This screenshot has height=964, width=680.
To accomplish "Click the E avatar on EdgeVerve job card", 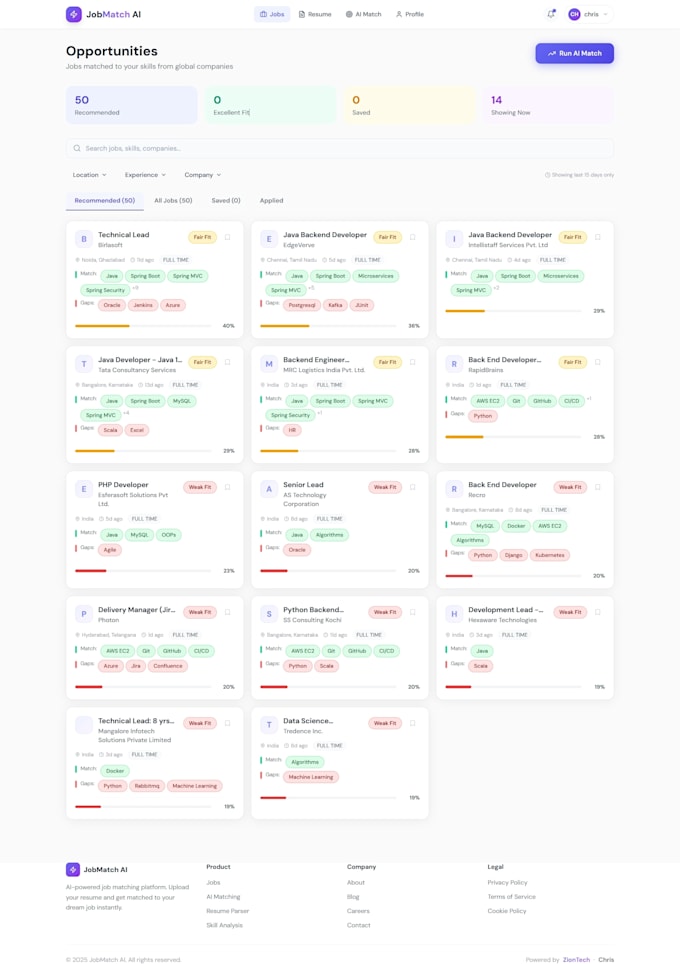I will tap(269, 239).
